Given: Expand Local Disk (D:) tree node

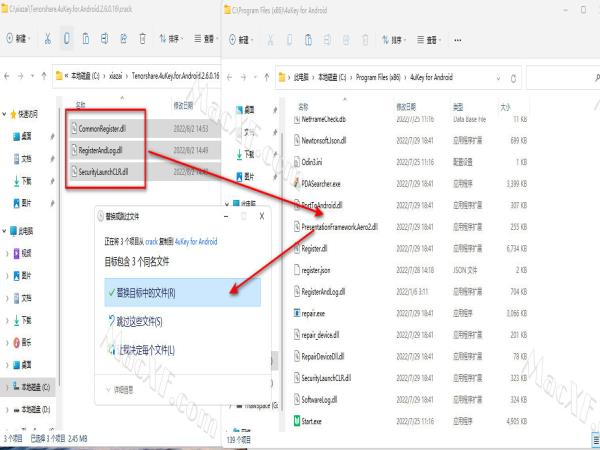Looking at the screenshot, I should point(7,409).
